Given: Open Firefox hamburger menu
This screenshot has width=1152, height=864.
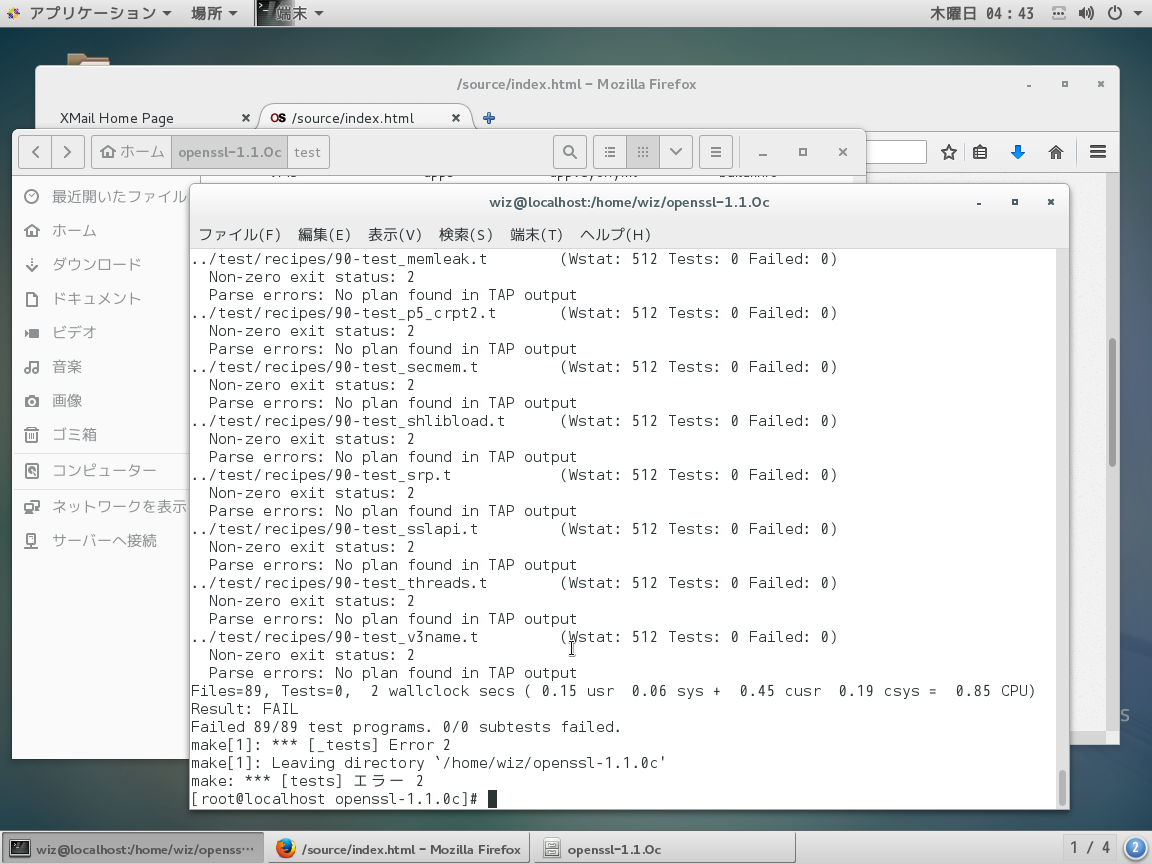Looking at the screenshot, I should (x=1098, y=152).
